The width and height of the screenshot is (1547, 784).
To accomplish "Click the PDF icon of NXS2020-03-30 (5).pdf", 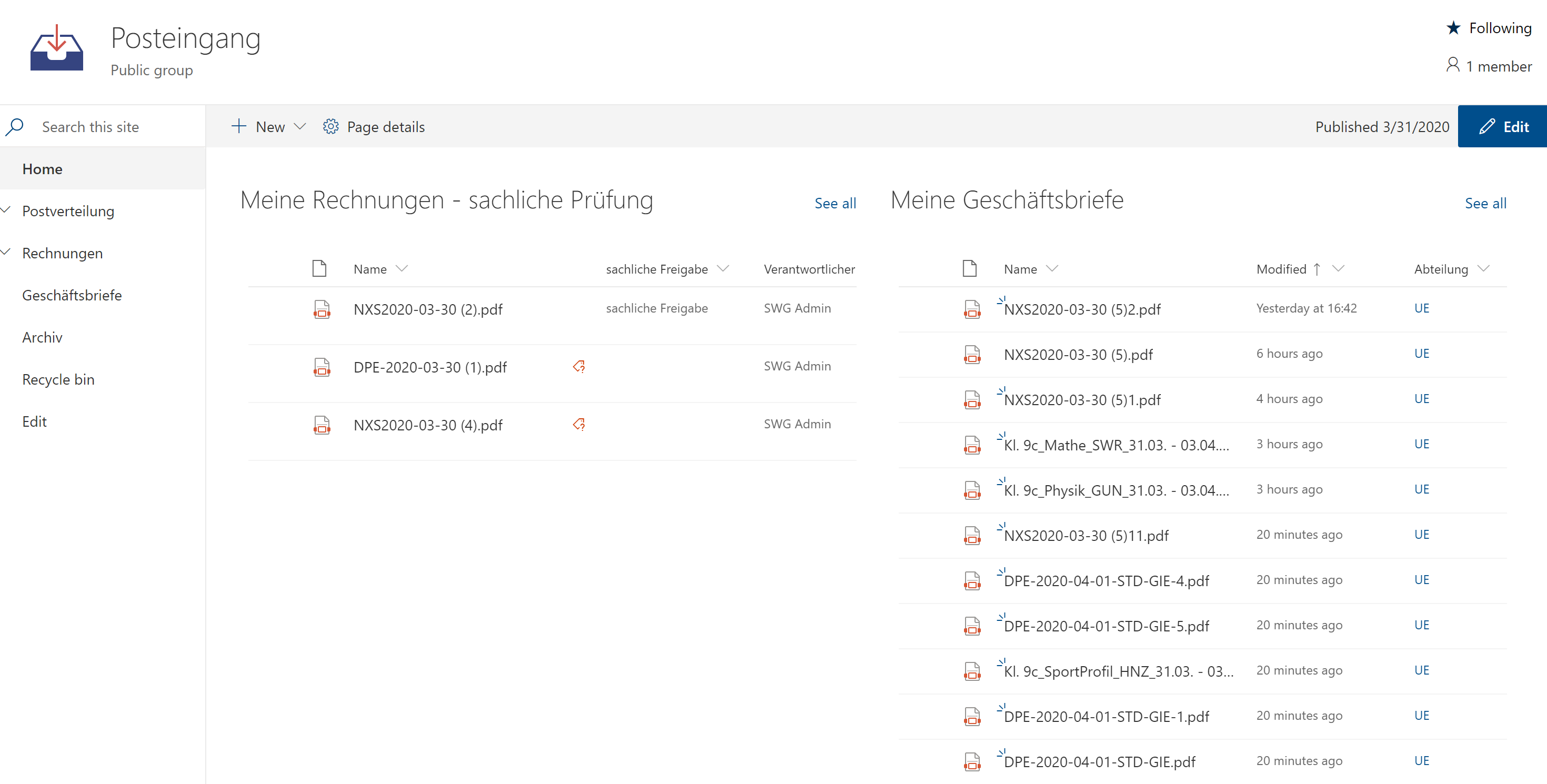I will pos(972,355).
